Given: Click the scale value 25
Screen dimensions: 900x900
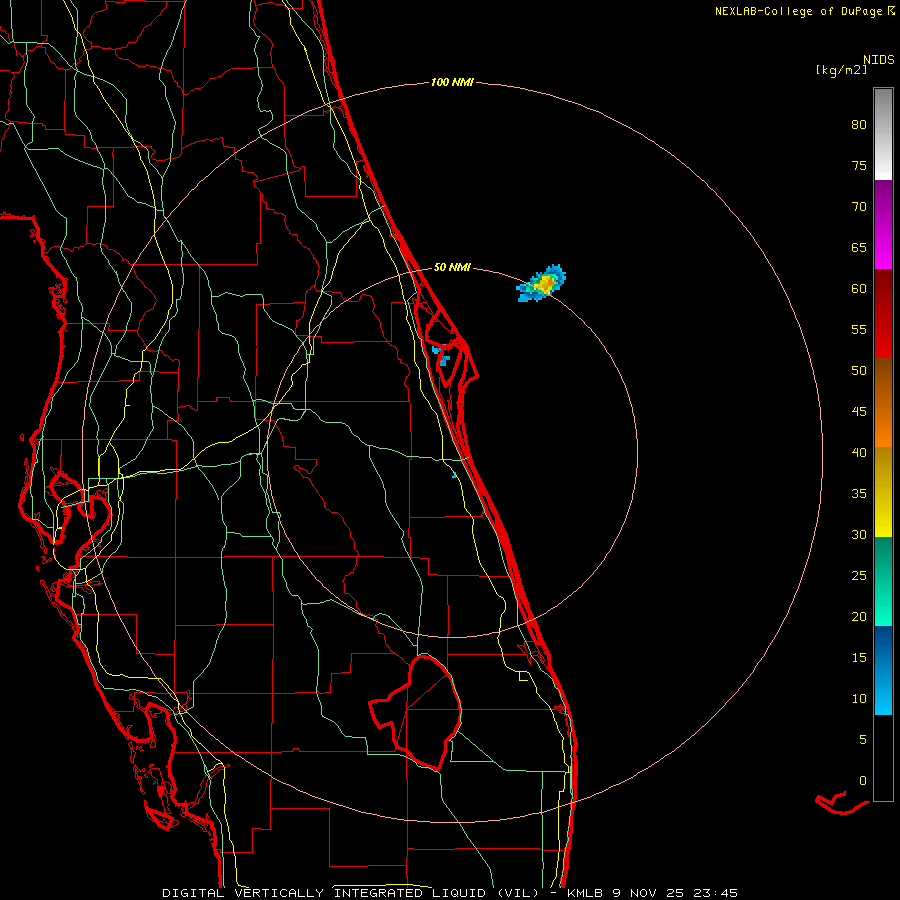Looking at the screenshot, I should (x=859, y=576).
